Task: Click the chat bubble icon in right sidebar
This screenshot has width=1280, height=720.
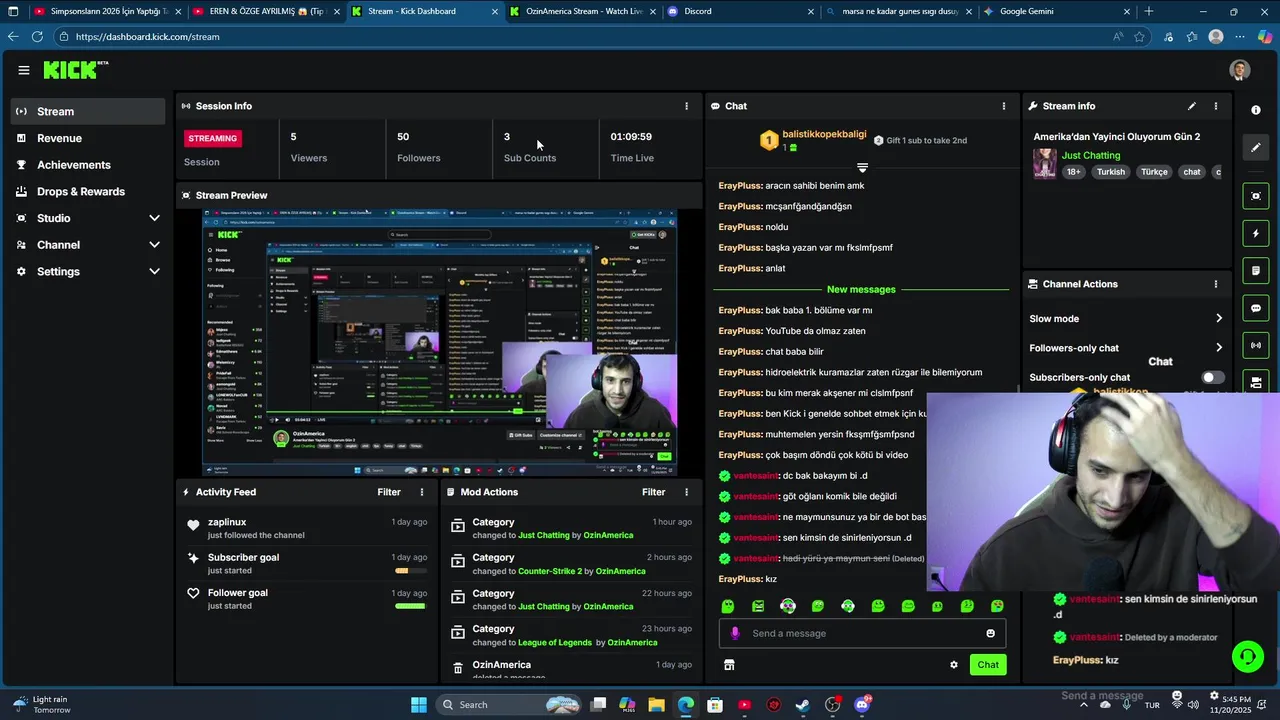Action: tap(1256, 308)
